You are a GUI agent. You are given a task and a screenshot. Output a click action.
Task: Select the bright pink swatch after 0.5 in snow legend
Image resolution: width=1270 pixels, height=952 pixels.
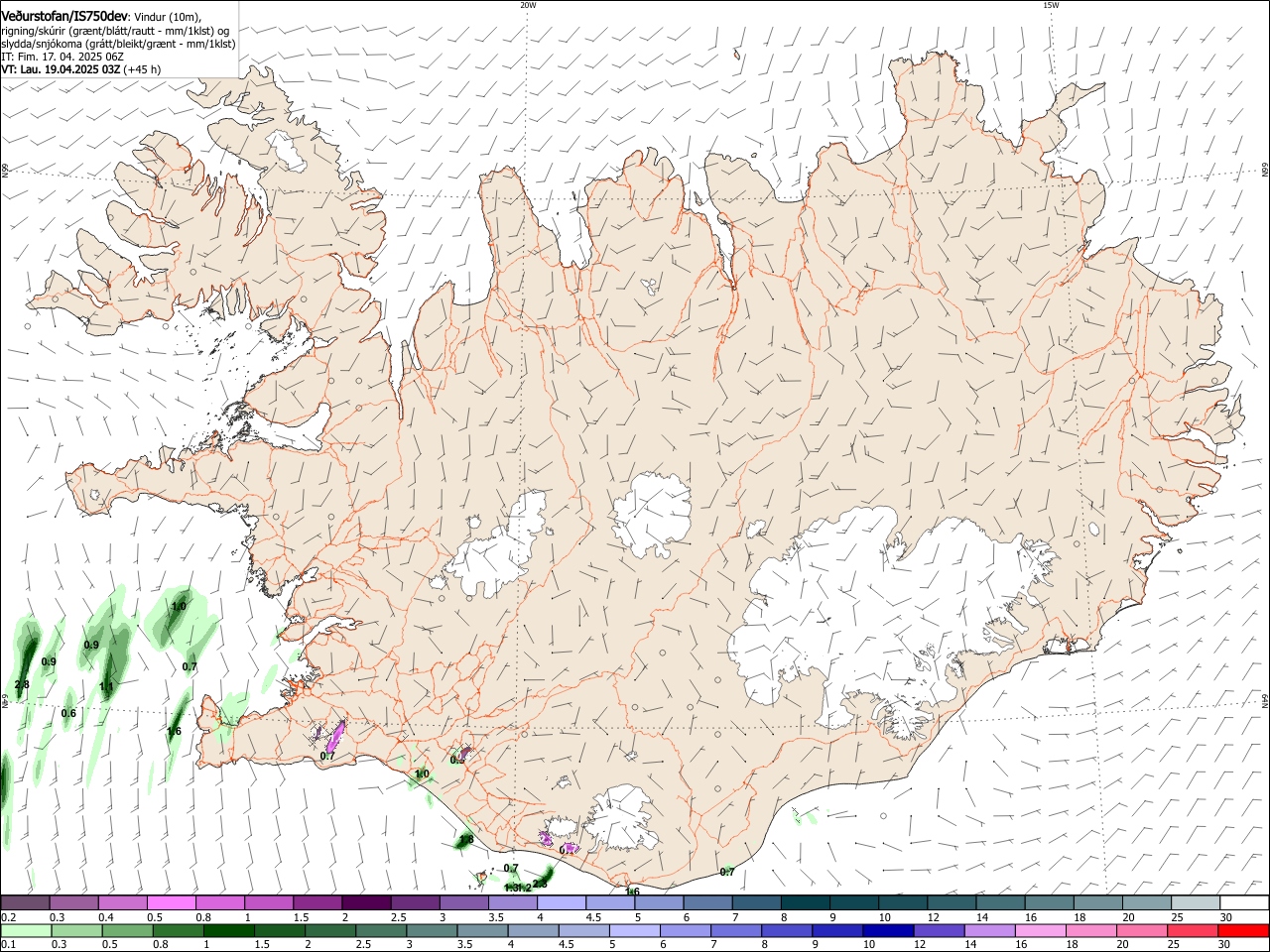click(172, 902)
